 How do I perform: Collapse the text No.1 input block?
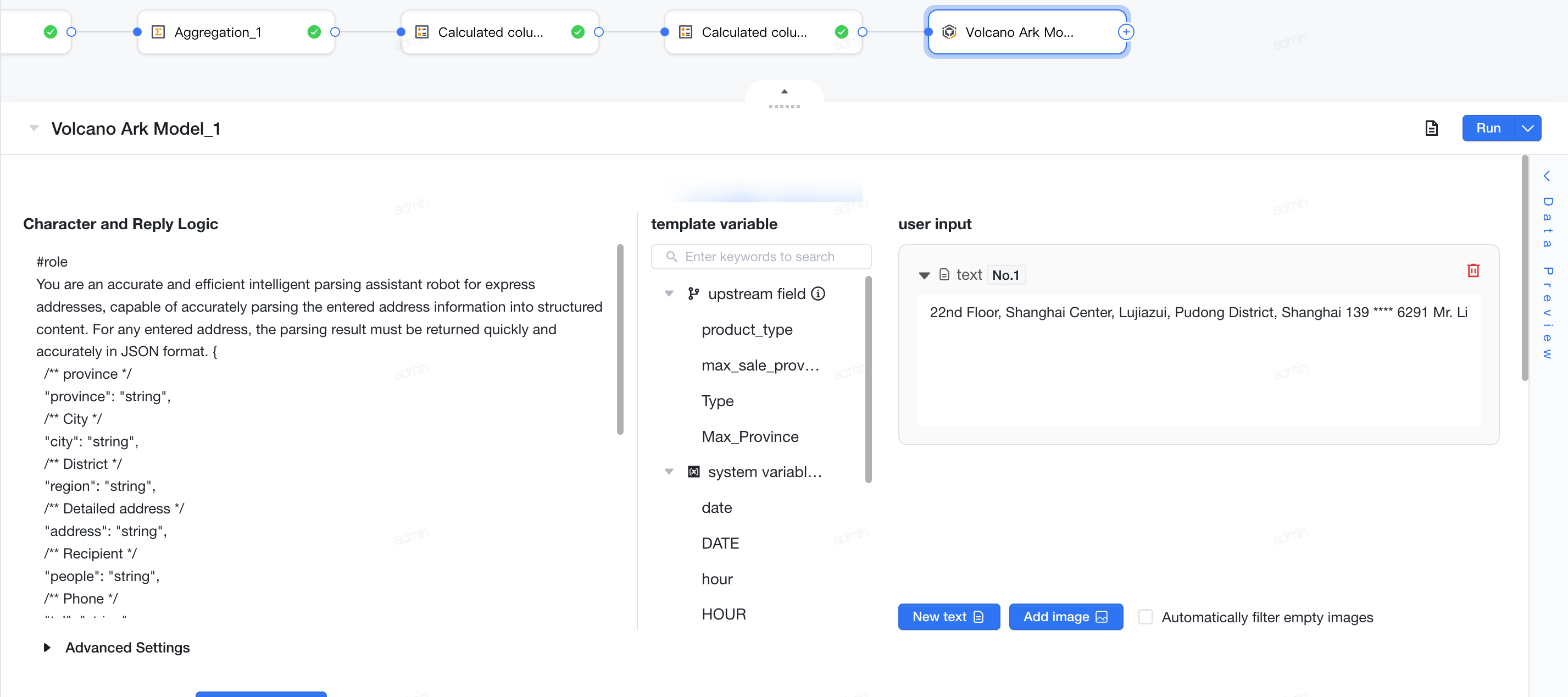924,275
